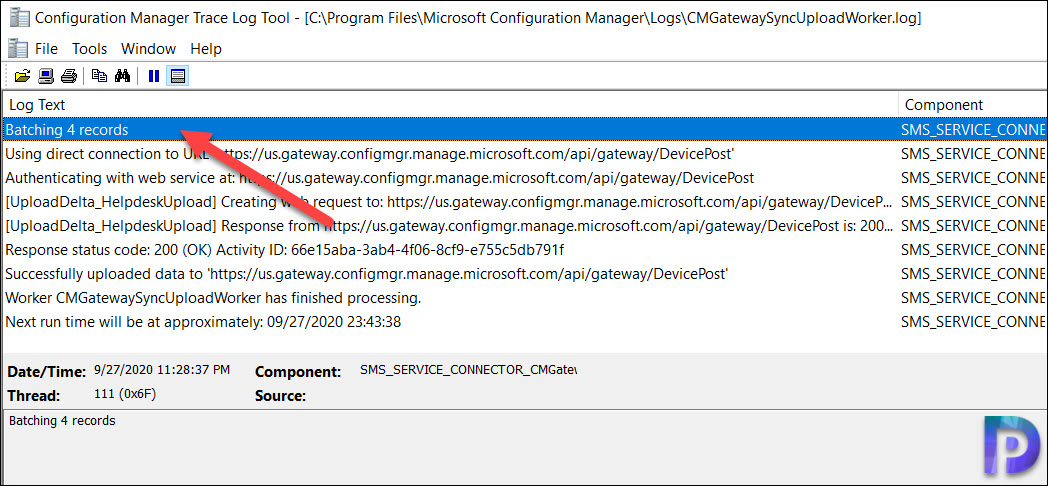The width and height of the screenshot is (1048, 486).
Task: Click the app icon beside the File menu
Action: coord(18,49)
